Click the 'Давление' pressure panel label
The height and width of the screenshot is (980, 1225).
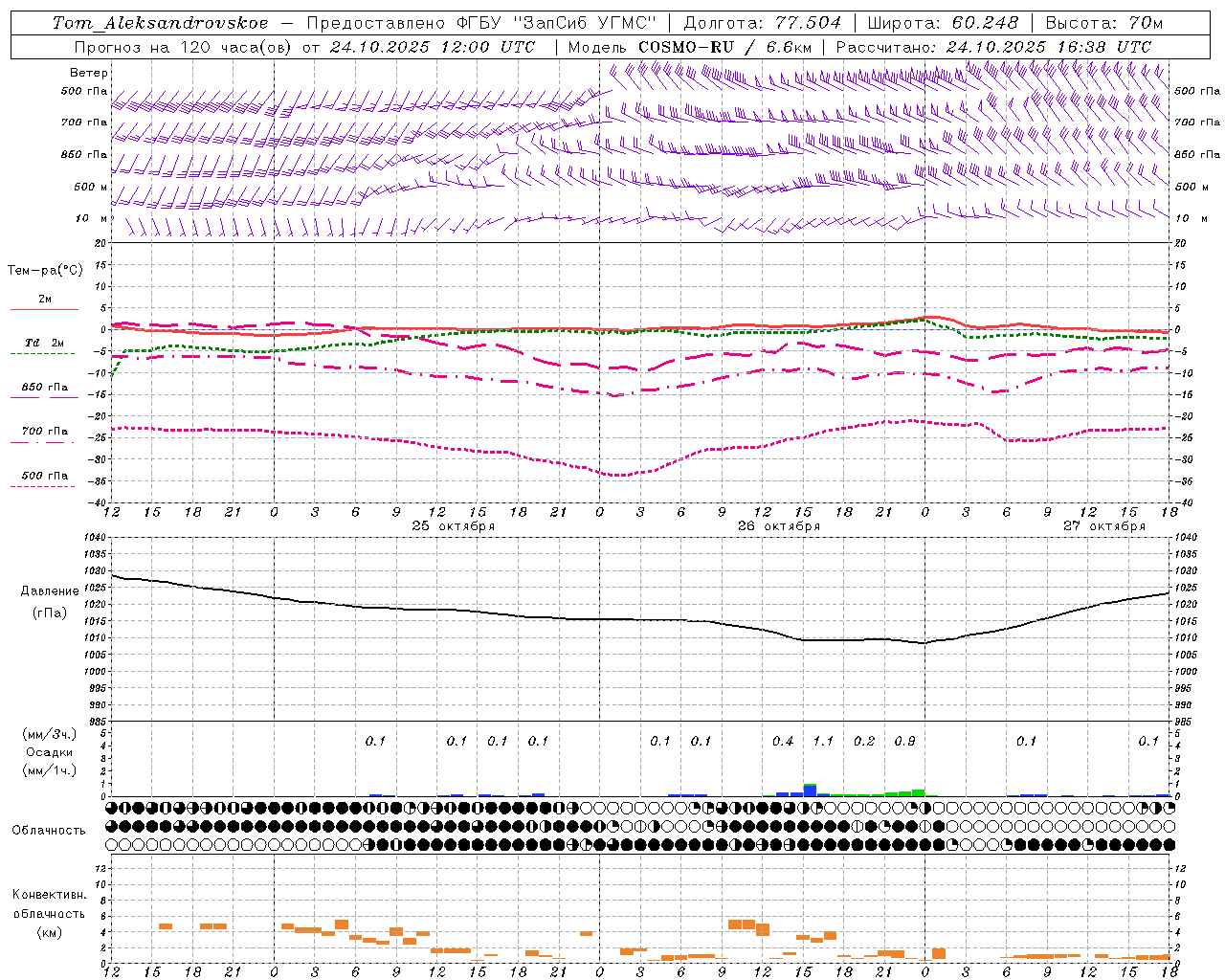coord(50,591)
